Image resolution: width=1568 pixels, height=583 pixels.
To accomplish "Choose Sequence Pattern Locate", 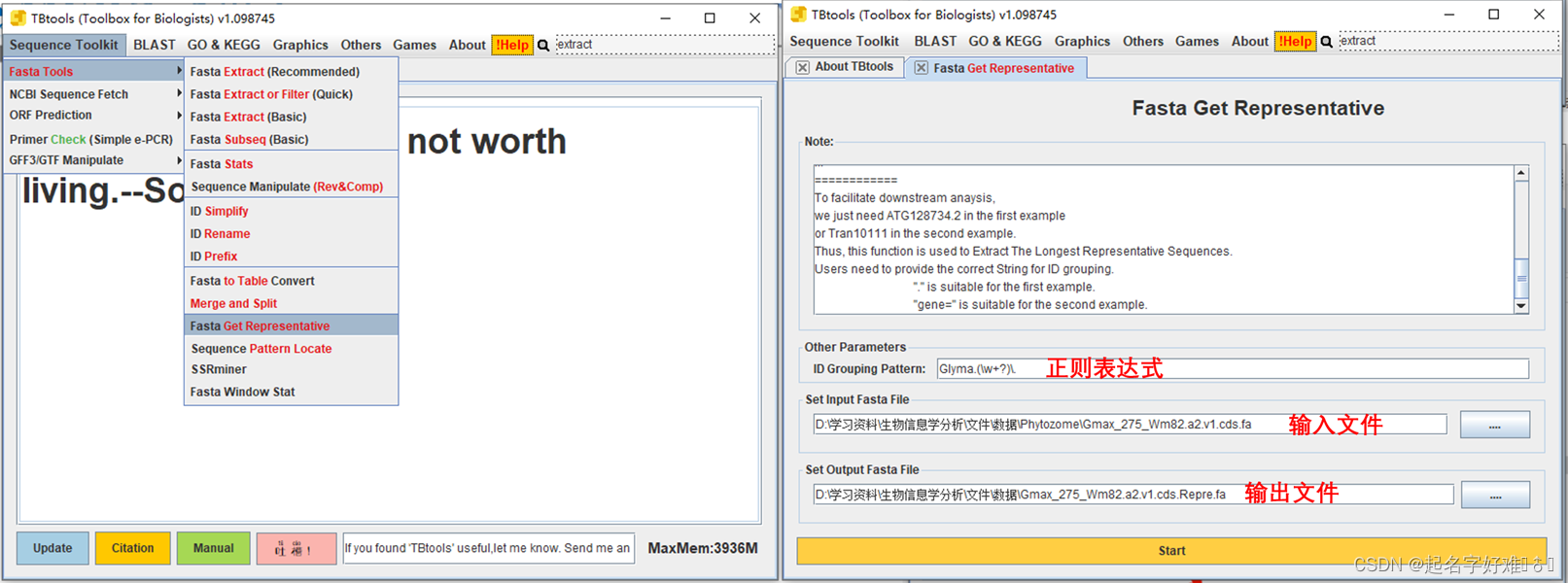I will pyautogui.click(x=291, y=349).
